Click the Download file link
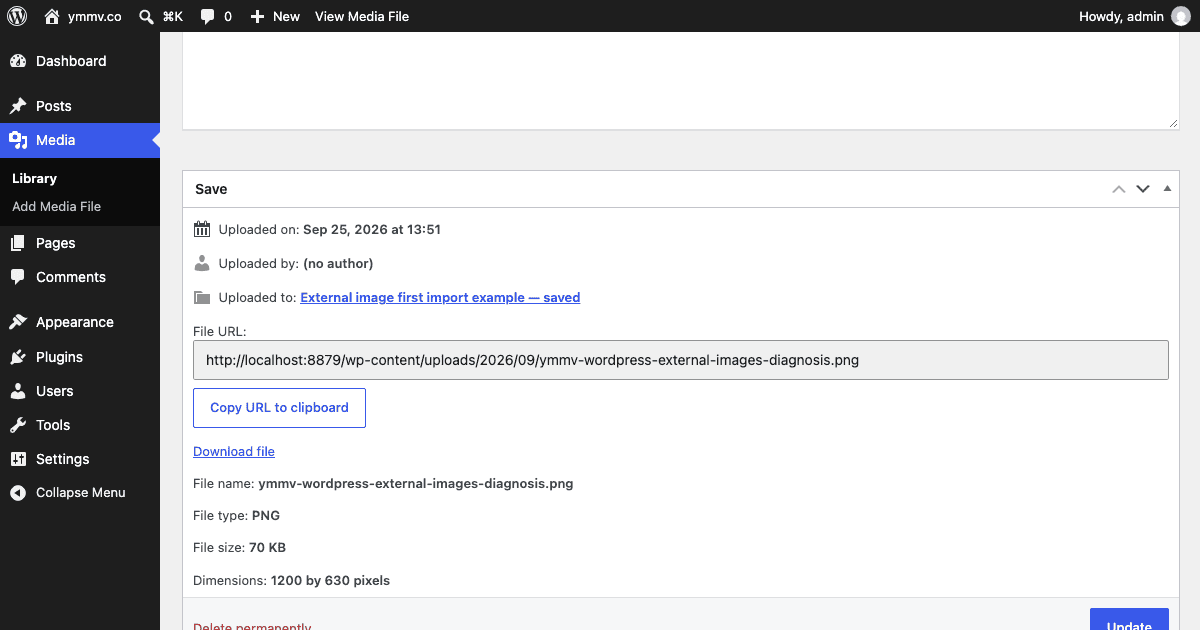This screenshot has width=1200, height=630. pyautogui.click(x=234, y=451)
